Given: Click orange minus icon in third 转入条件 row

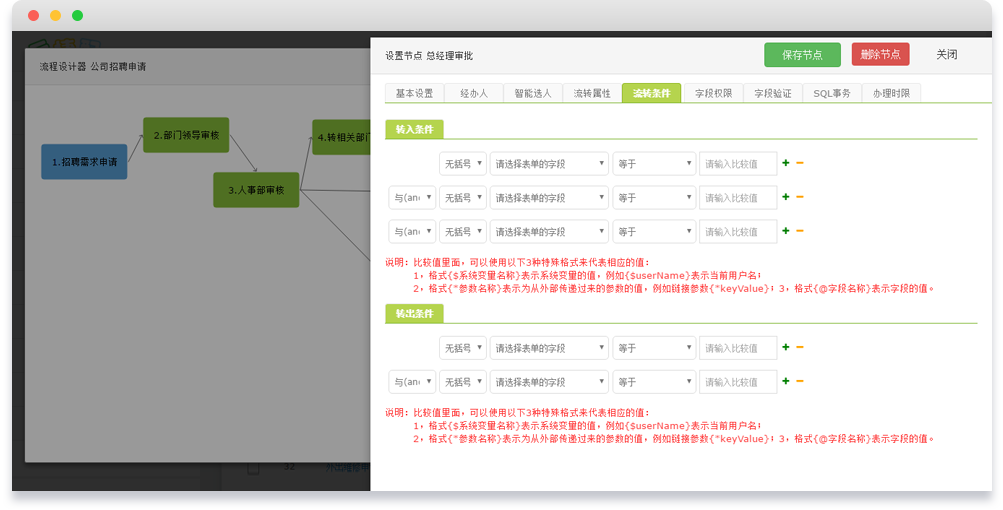Looking at the screenshot, I should point(799,231).
